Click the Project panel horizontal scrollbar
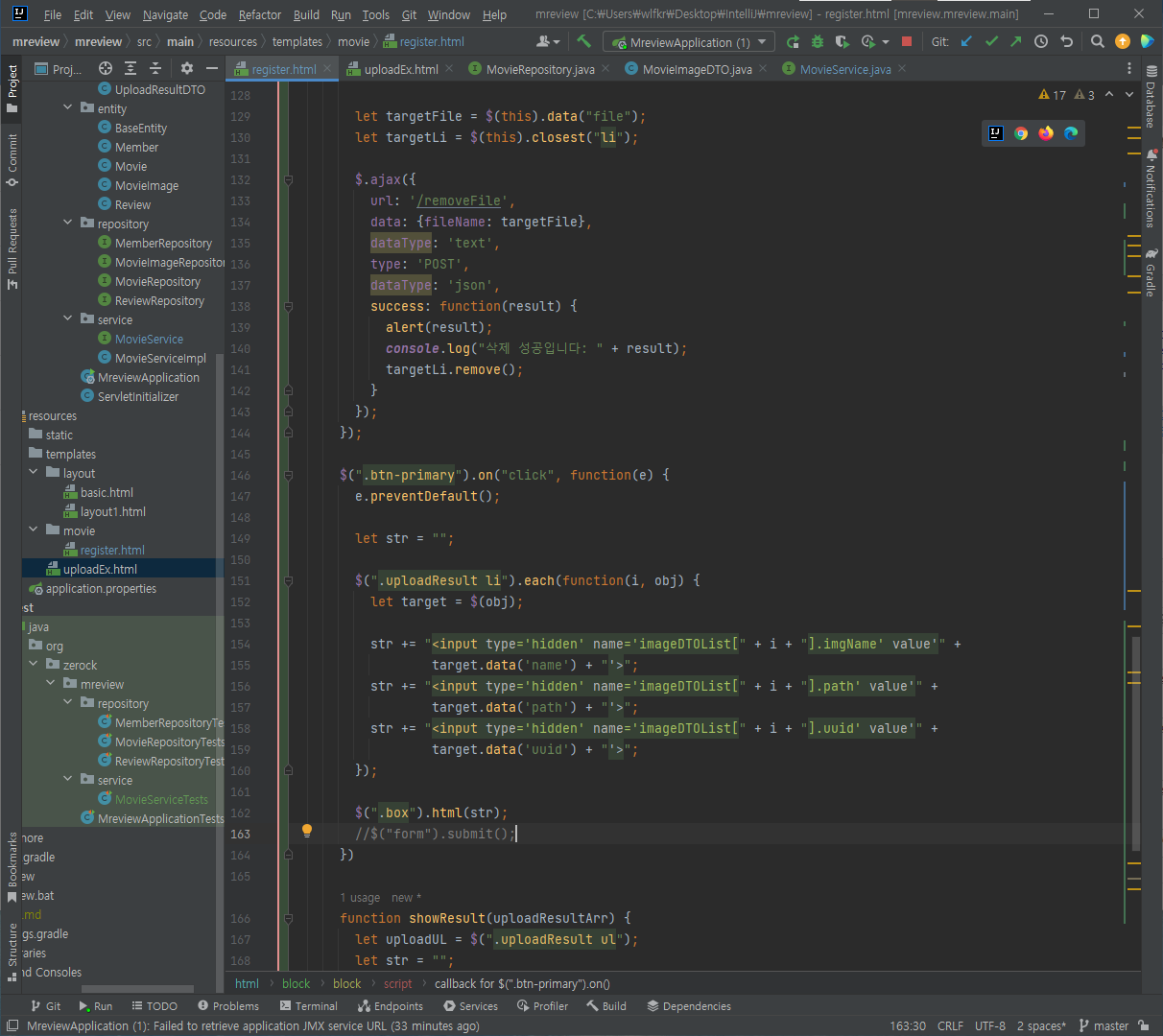Viewport: 1163px width, 1036px height. click(x=137, y=989)
